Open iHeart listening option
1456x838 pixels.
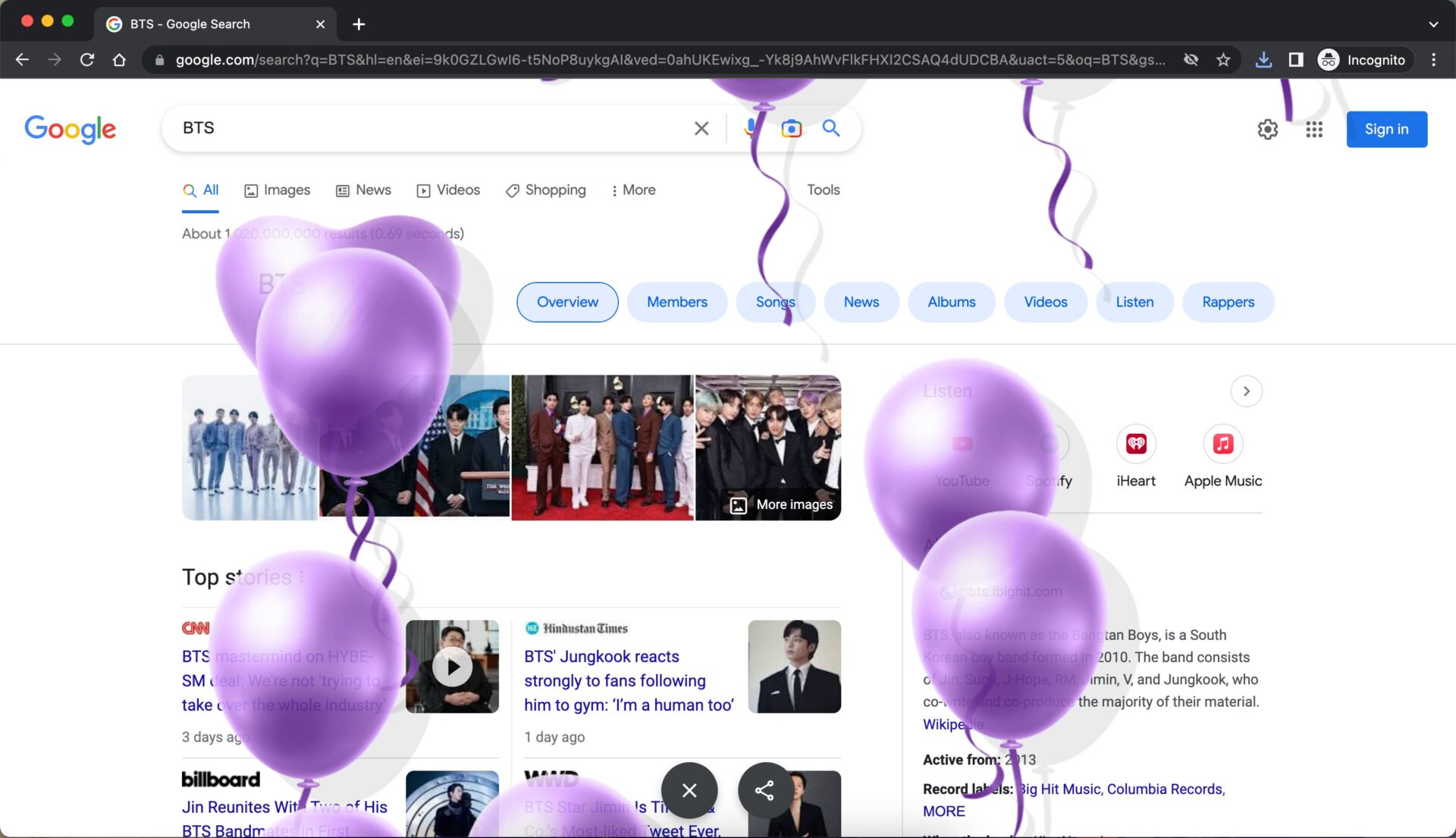coord(1135,444)
